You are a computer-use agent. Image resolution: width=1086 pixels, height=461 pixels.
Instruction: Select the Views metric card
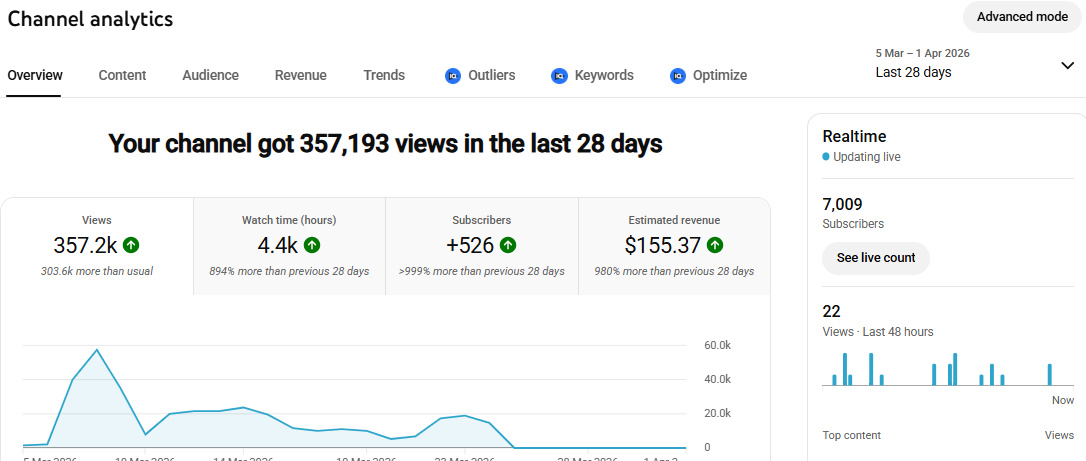[97, 246]
